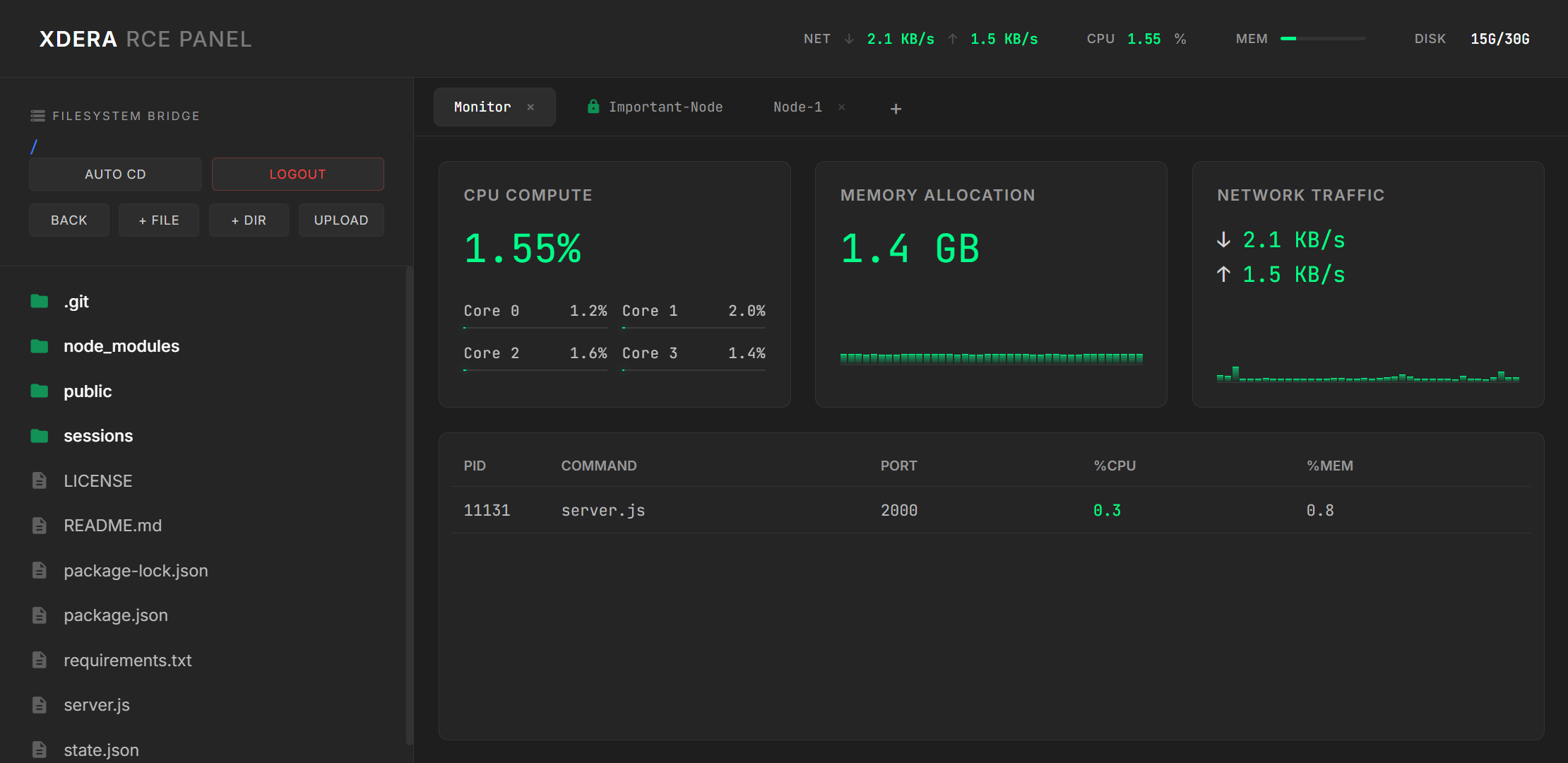
Task: Open the README.md file name
Action: [113, 526]
